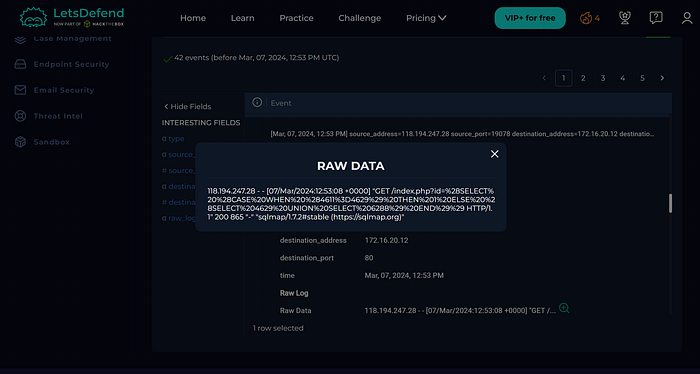Click the Event column header
700x374 pixels.
tap(281, 103)
